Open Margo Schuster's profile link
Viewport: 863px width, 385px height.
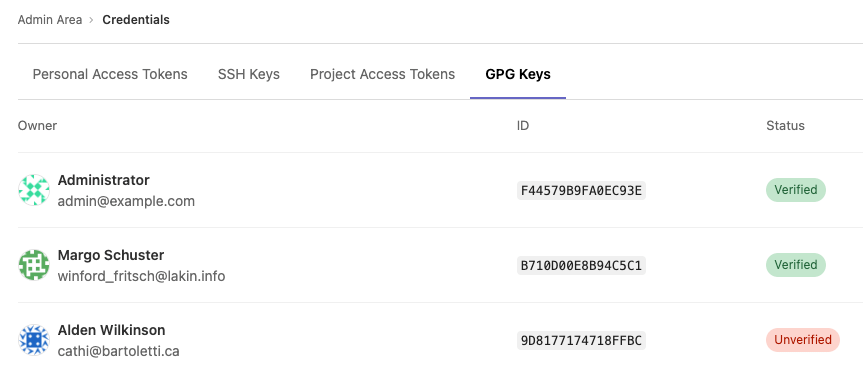pos(111,255)
